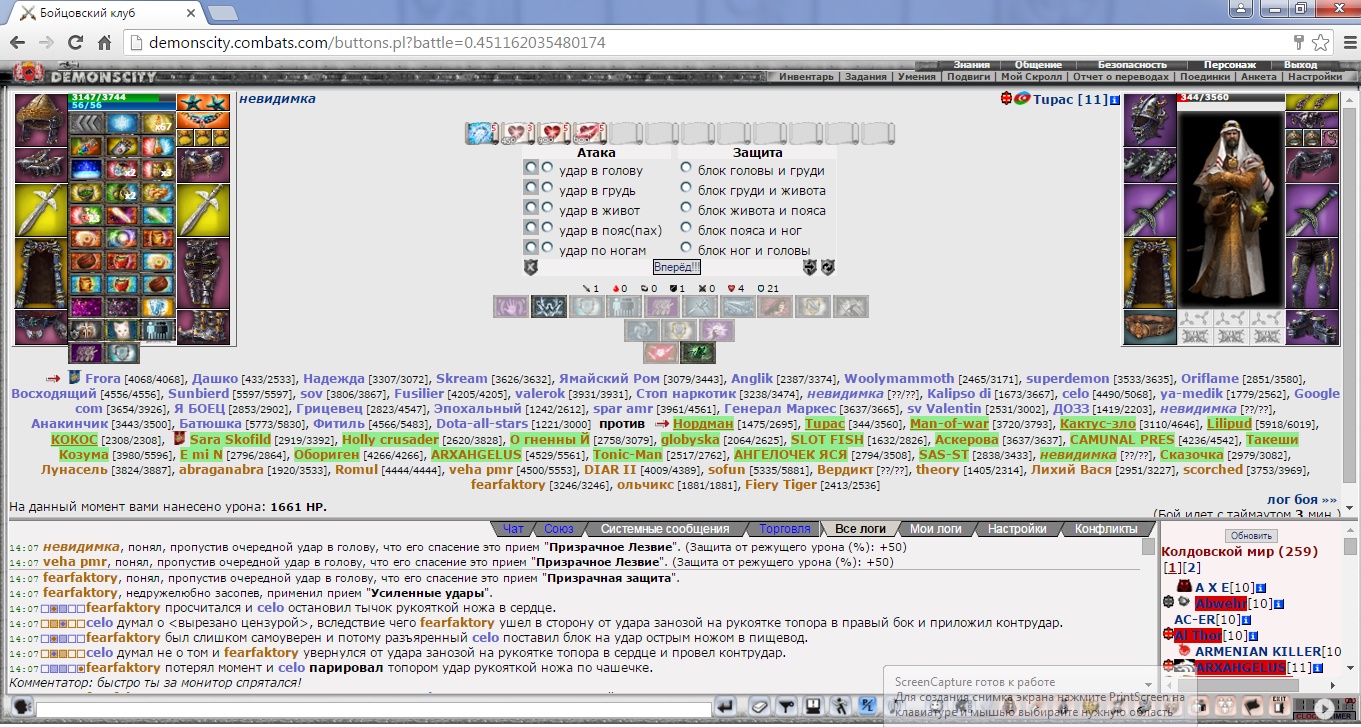The image size is (1361, 727).
Task: Switch to the Мои логи tab
Action: coord(936,529)
